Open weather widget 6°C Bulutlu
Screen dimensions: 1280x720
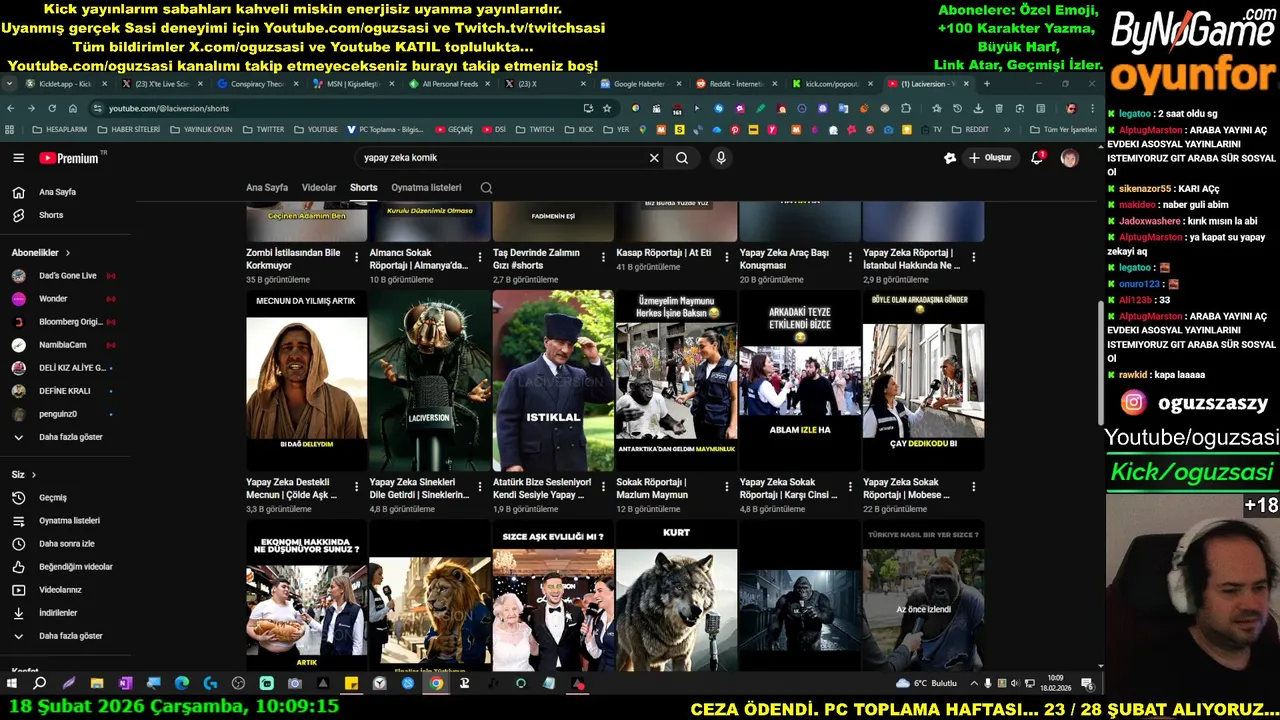point(927,684)
